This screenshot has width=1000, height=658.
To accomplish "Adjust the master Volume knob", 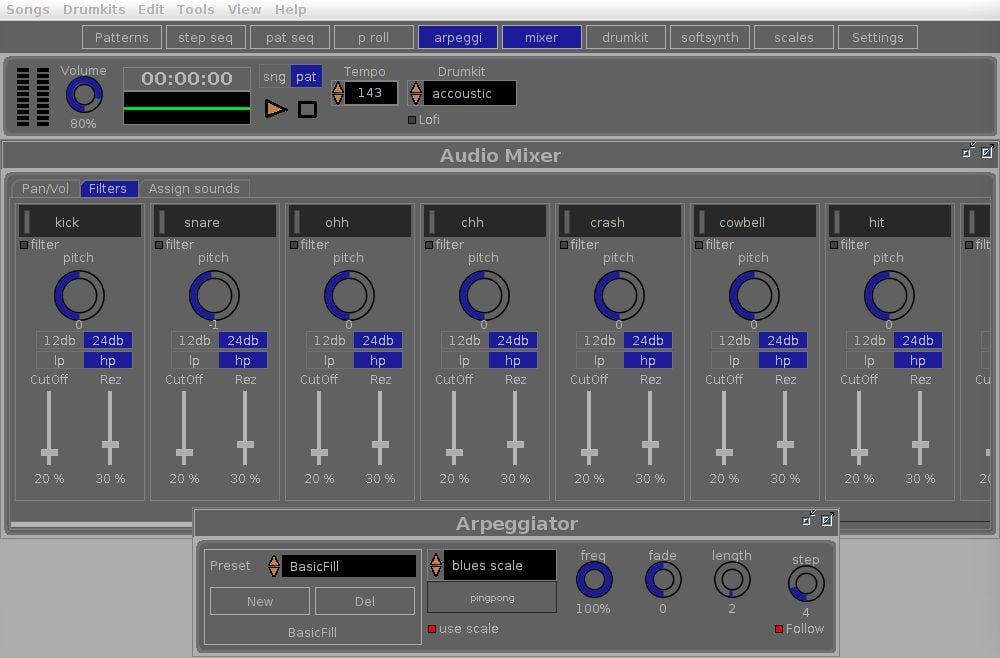I will click(x=84, y=96).
